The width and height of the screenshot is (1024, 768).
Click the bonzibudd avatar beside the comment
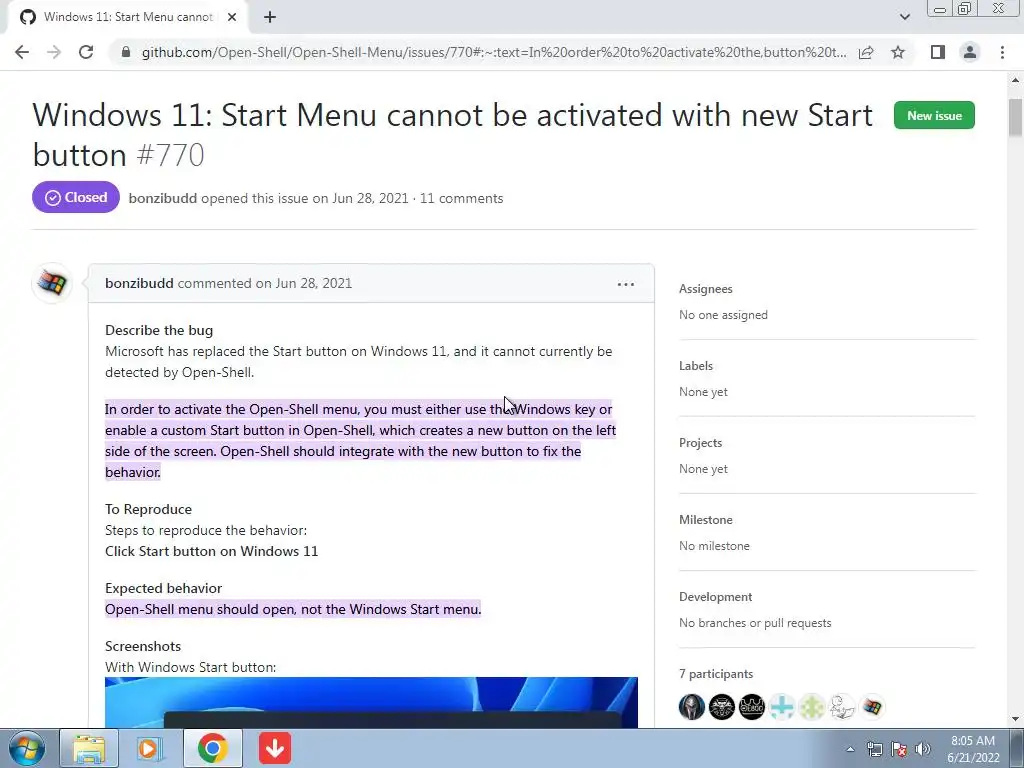coord(52,283)
